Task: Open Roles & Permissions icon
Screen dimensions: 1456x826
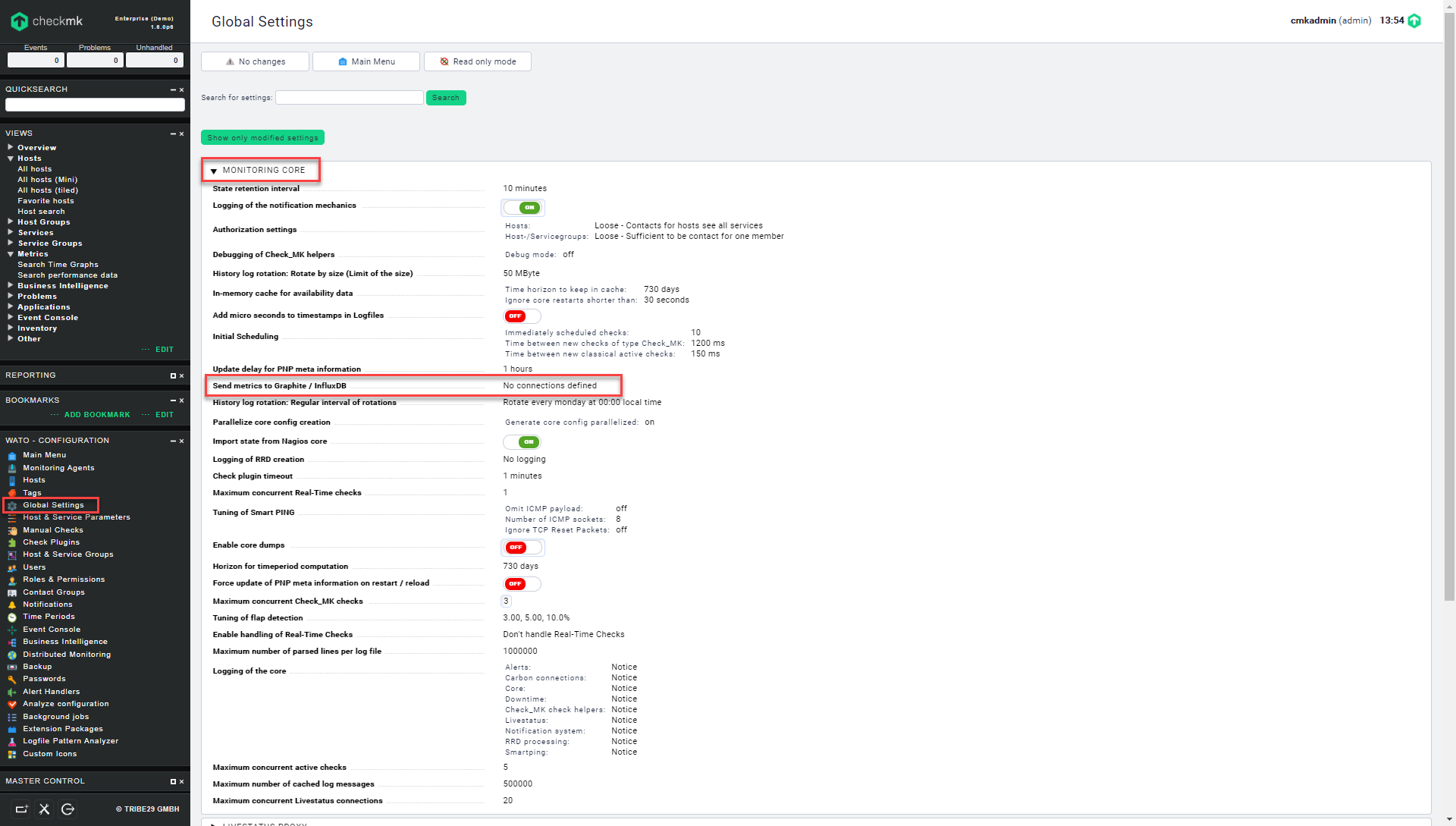Action: [12, 580]
